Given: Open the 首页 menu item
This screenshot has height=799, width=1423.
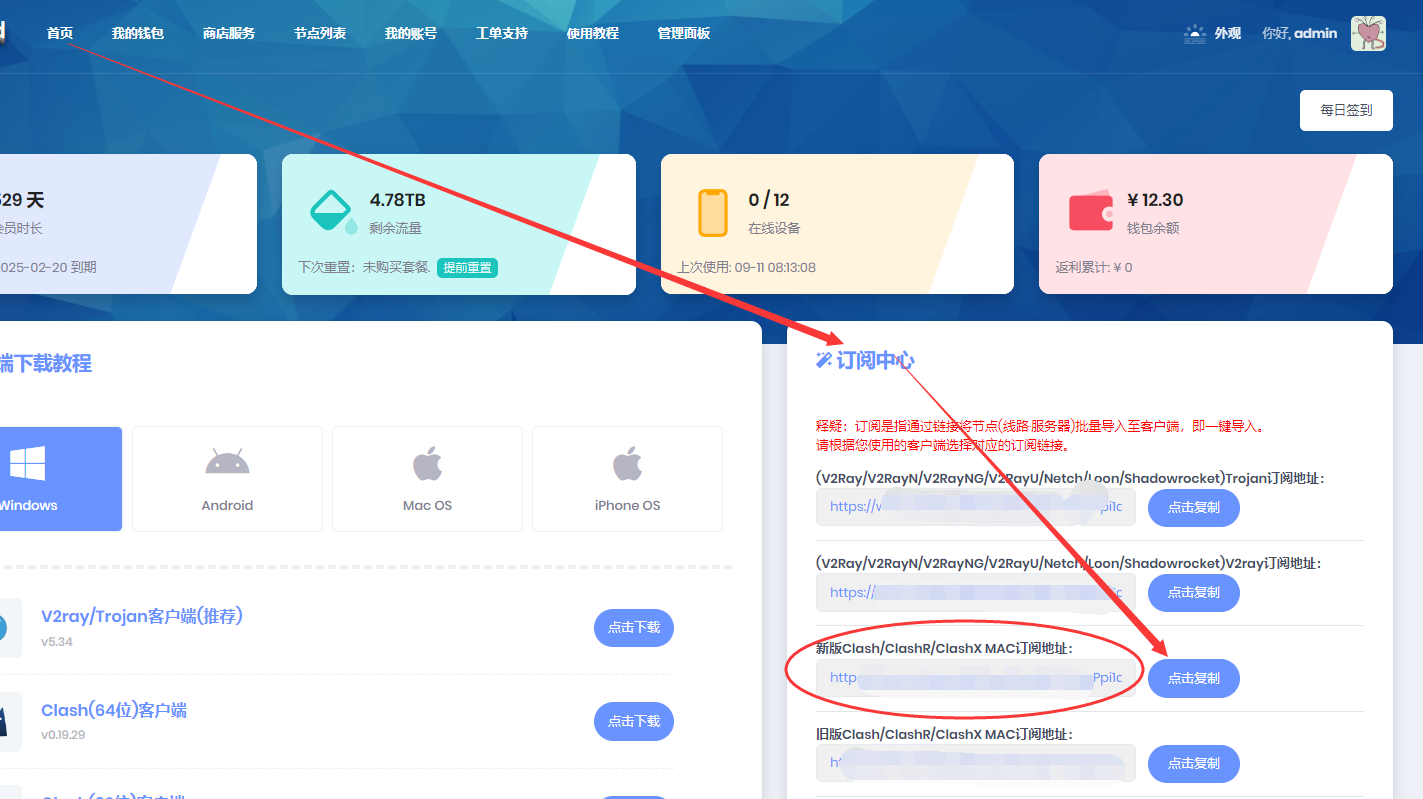Looking at the screenshot, I should [x=60, y=33].
